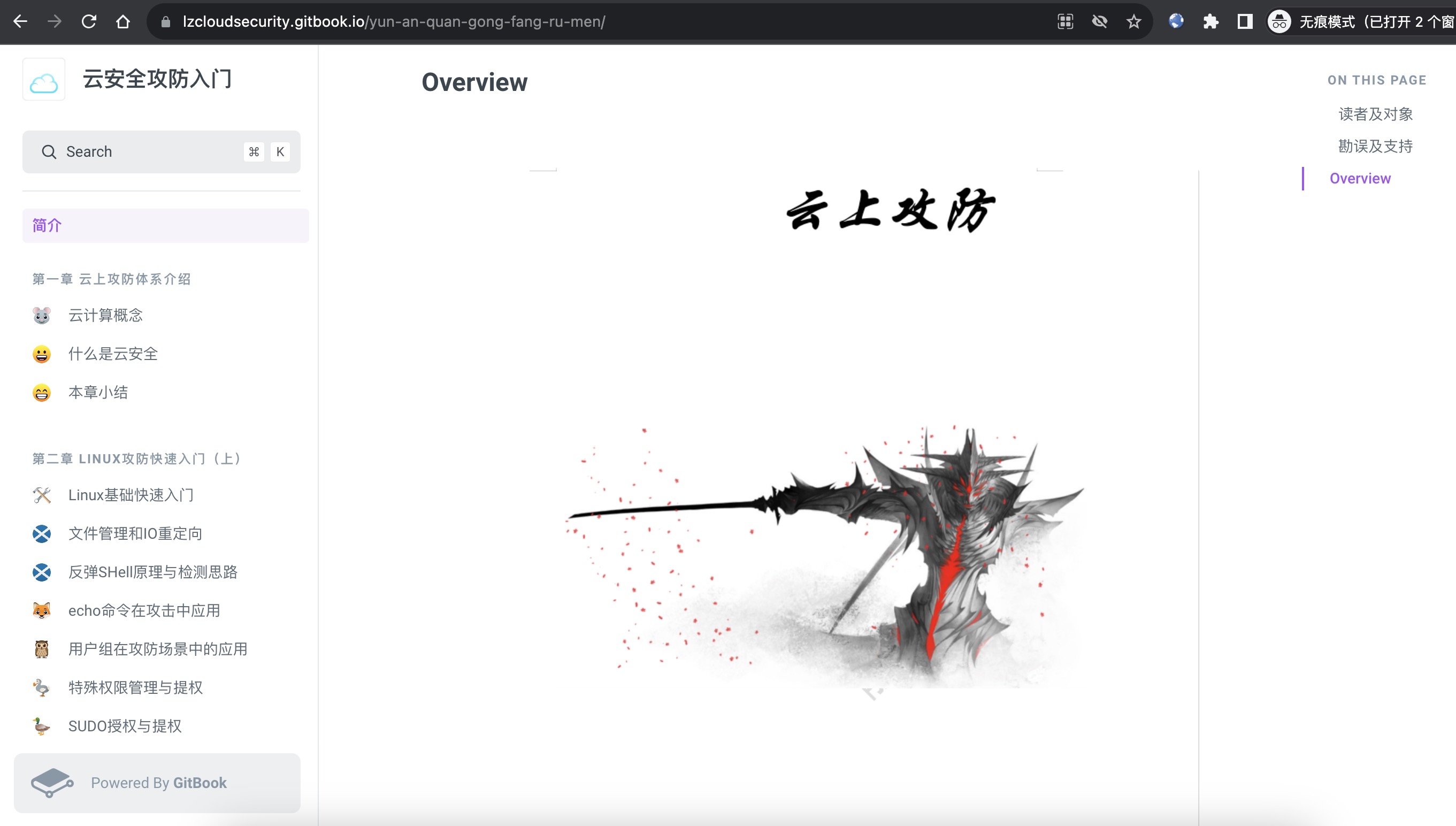Open the extensions puzzle icon

point(1210,21)
